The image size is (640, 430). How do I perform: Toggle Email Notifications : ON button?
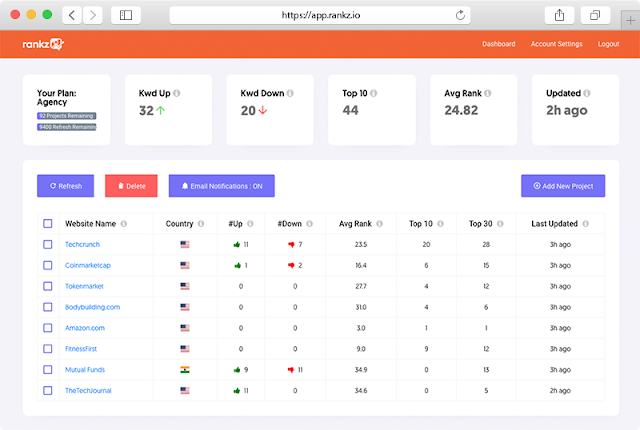(222, 186)
